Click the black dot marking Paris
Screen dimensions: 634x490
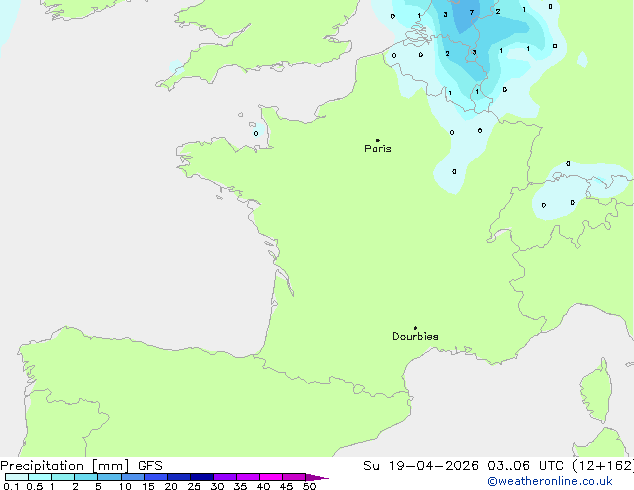point(378,140)
